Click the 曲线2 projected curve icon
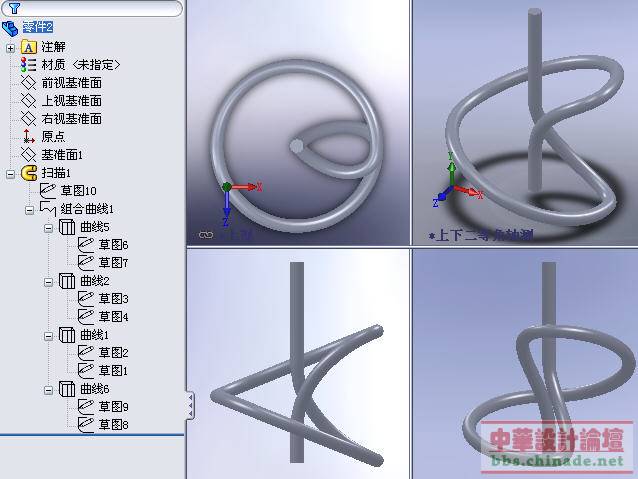The width and height of the screenshot is (638, 479). (67, 280)
